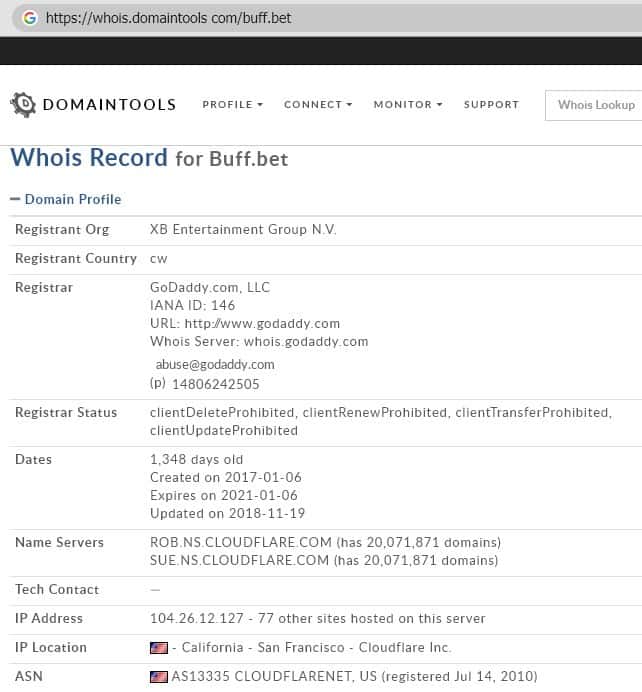Click phone number 14806242505
The image size is (642, 692).
(215, 384)
